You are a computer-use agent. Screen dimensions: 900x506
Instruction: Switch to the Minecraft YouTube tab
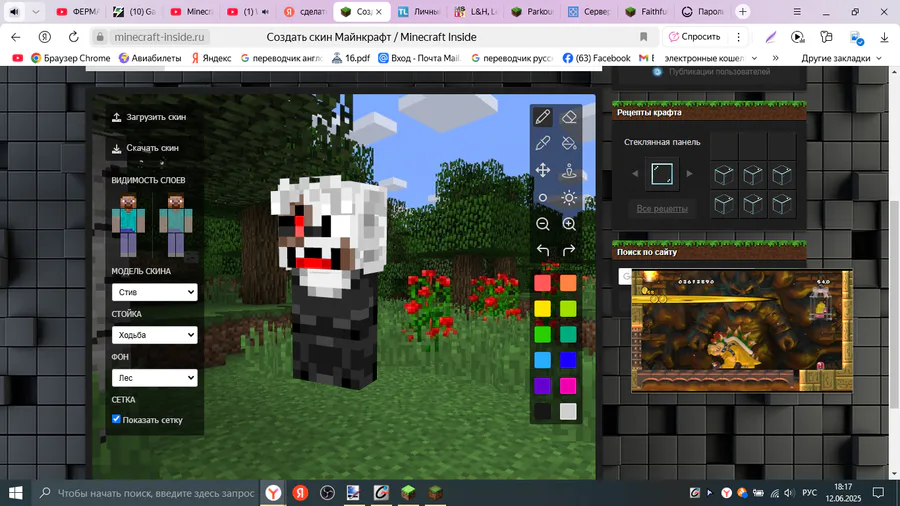pos(192,11)
